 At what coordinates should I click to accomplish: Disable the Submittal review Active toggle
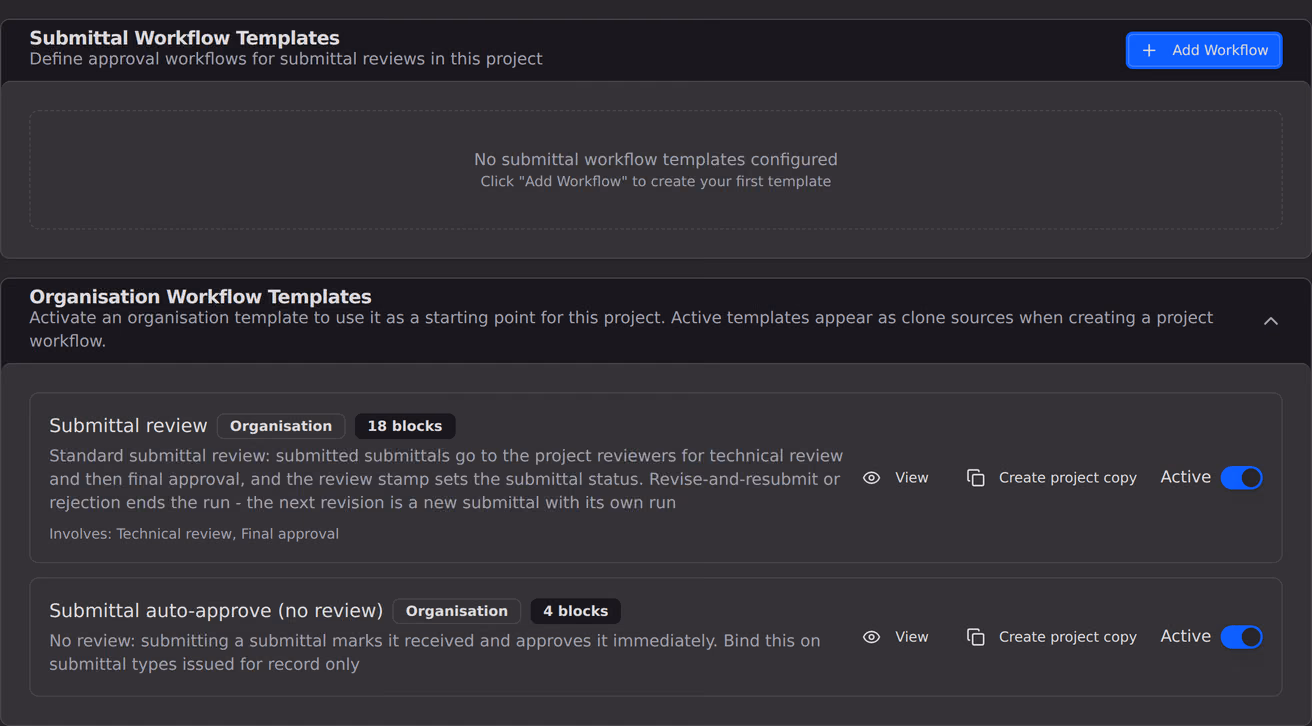coord(1242,478)
